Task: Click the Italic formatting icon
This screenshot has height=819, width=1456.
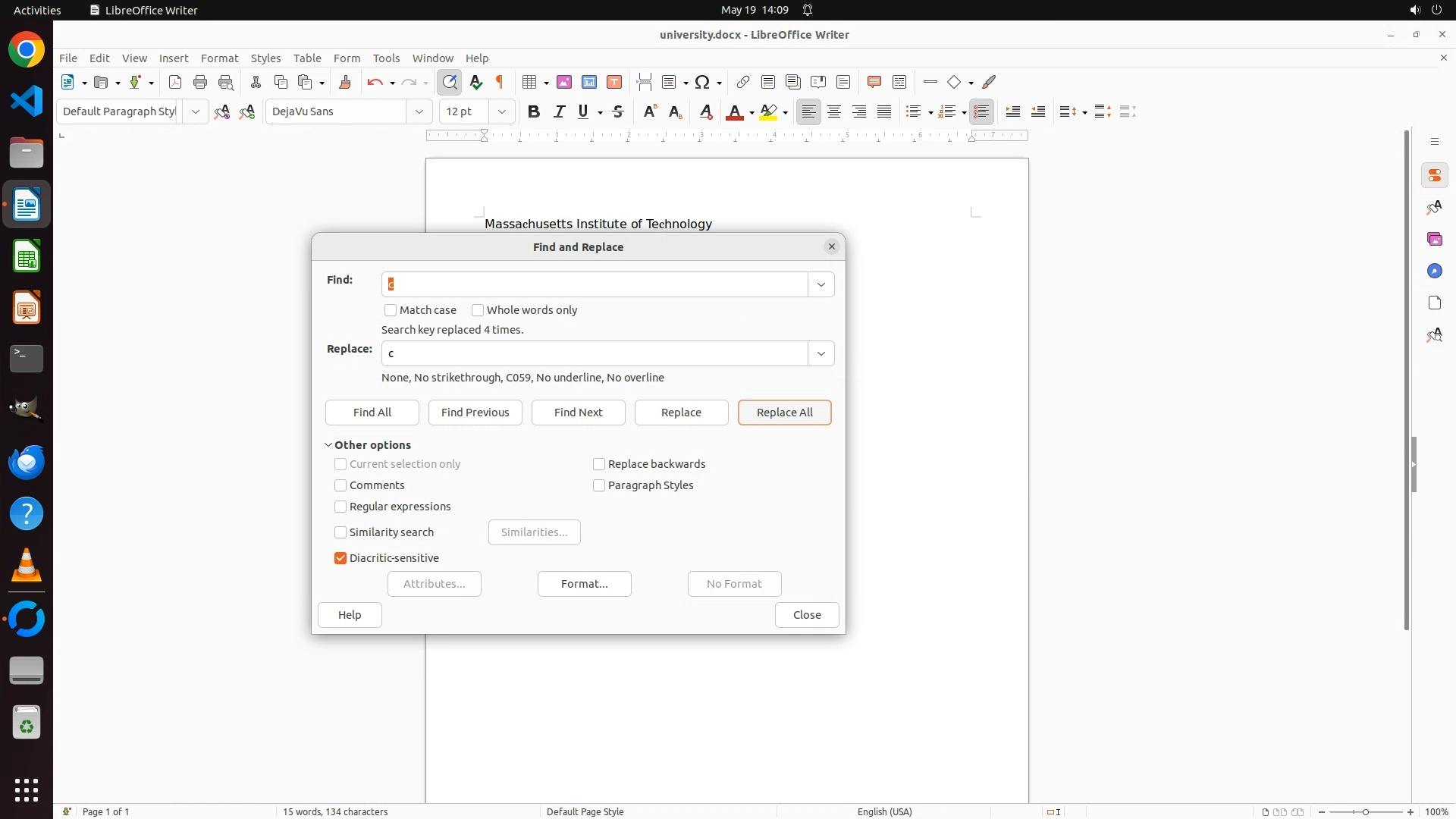Action: point(559,111)
